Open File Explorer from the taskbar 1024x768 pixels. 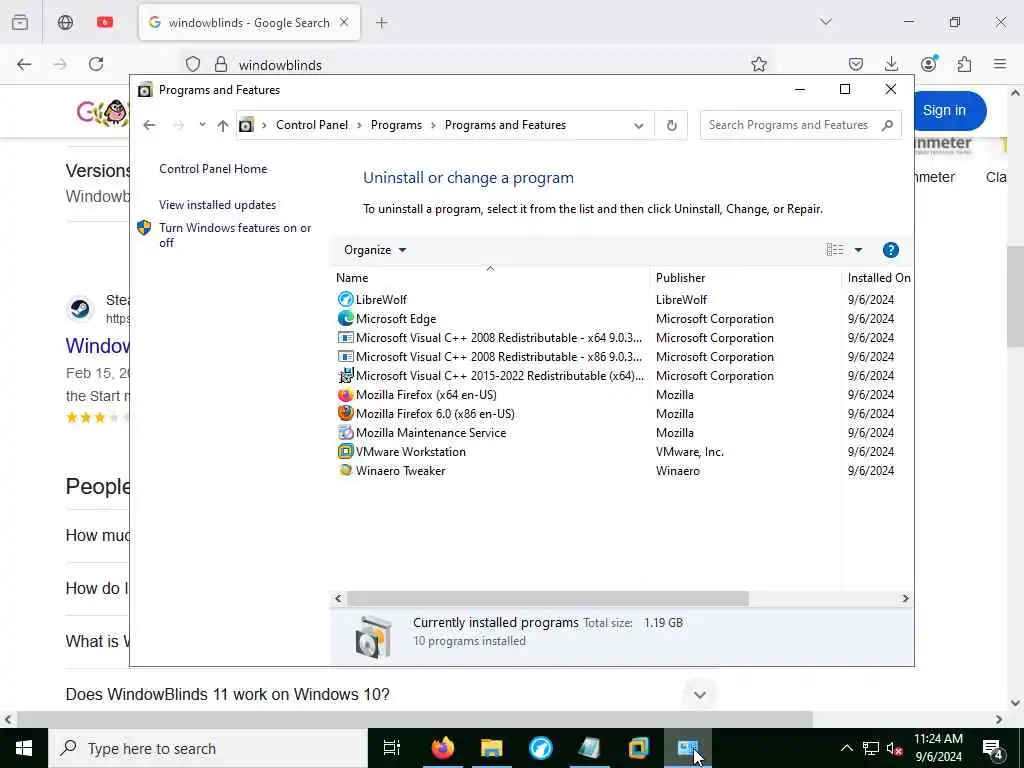[492, 748]
